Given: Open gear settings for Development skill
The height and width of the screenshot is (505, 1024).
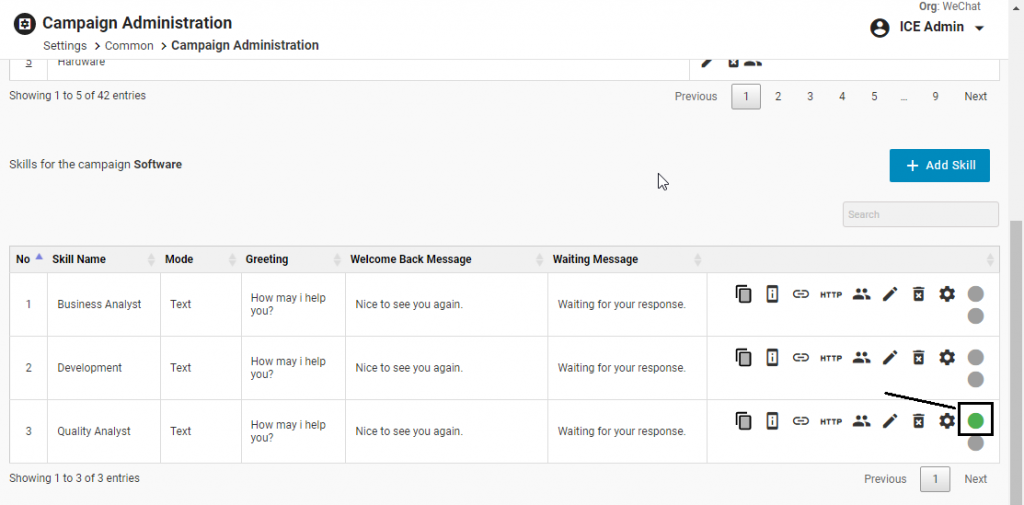Looking at the screenshot, I should click(947, 357).
